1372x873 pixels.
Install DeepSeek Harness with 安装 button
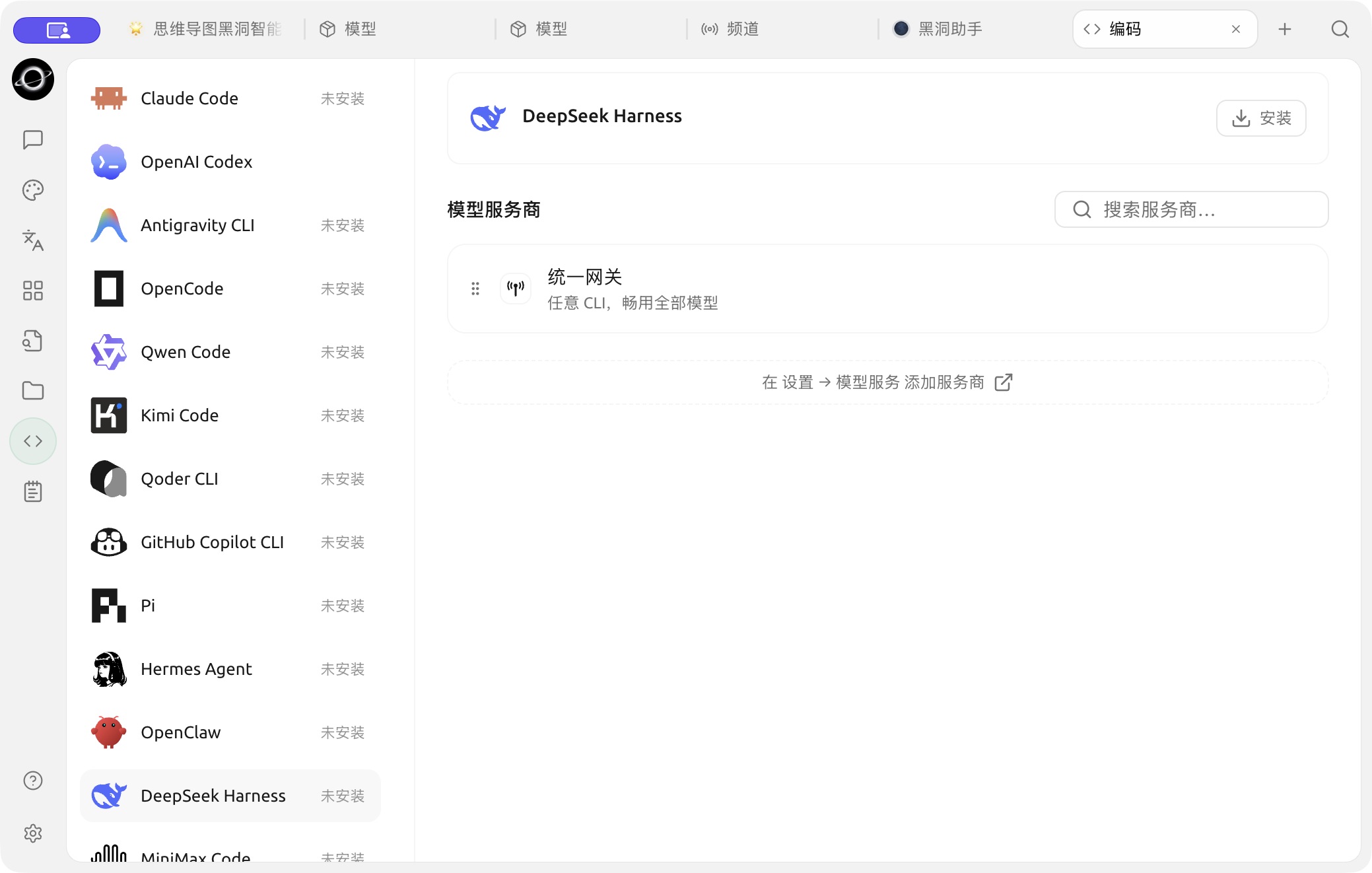(1261, 118)
